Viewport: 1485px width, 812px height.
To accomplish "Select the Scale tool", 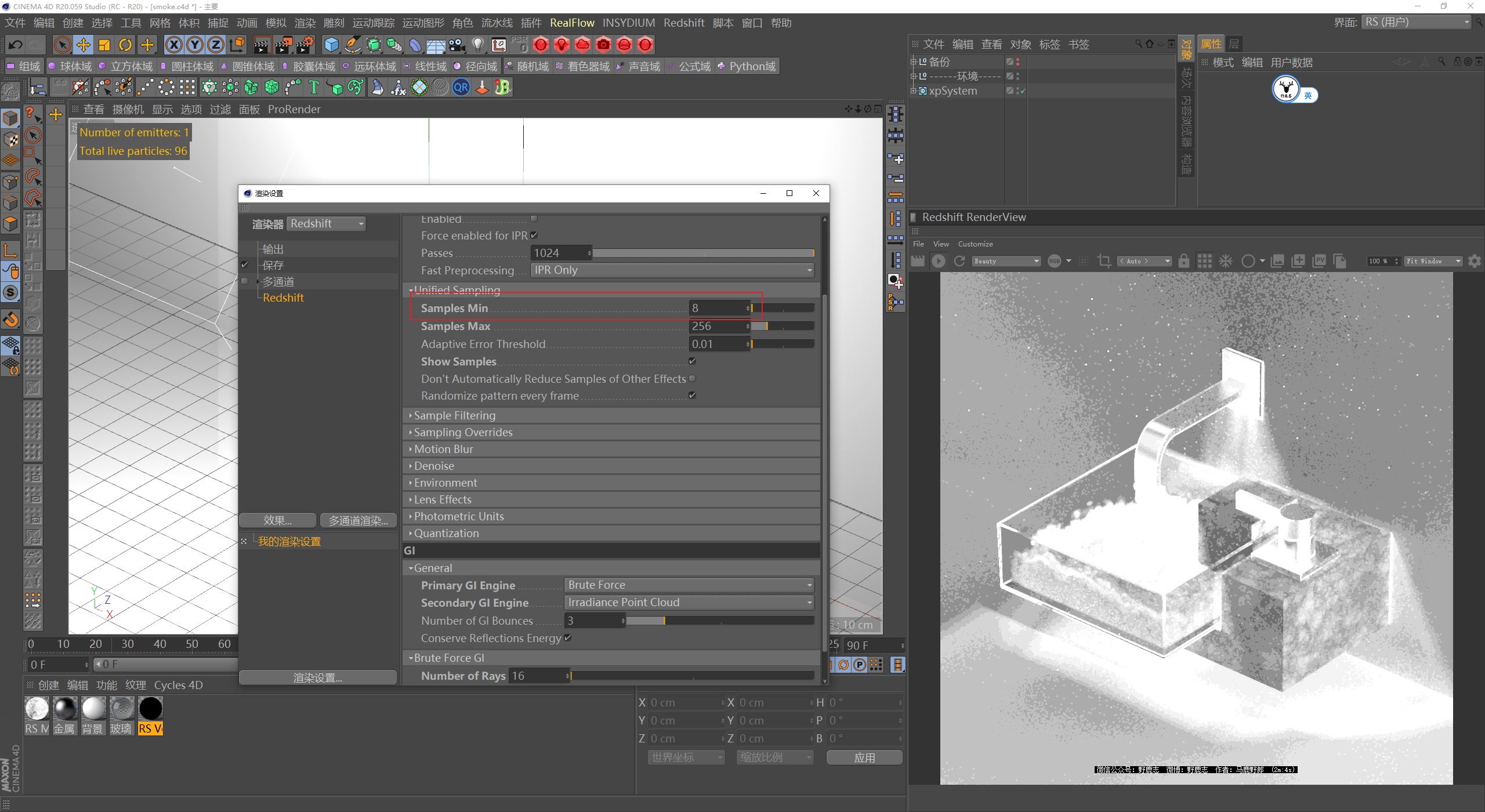I will pos(104,45).
